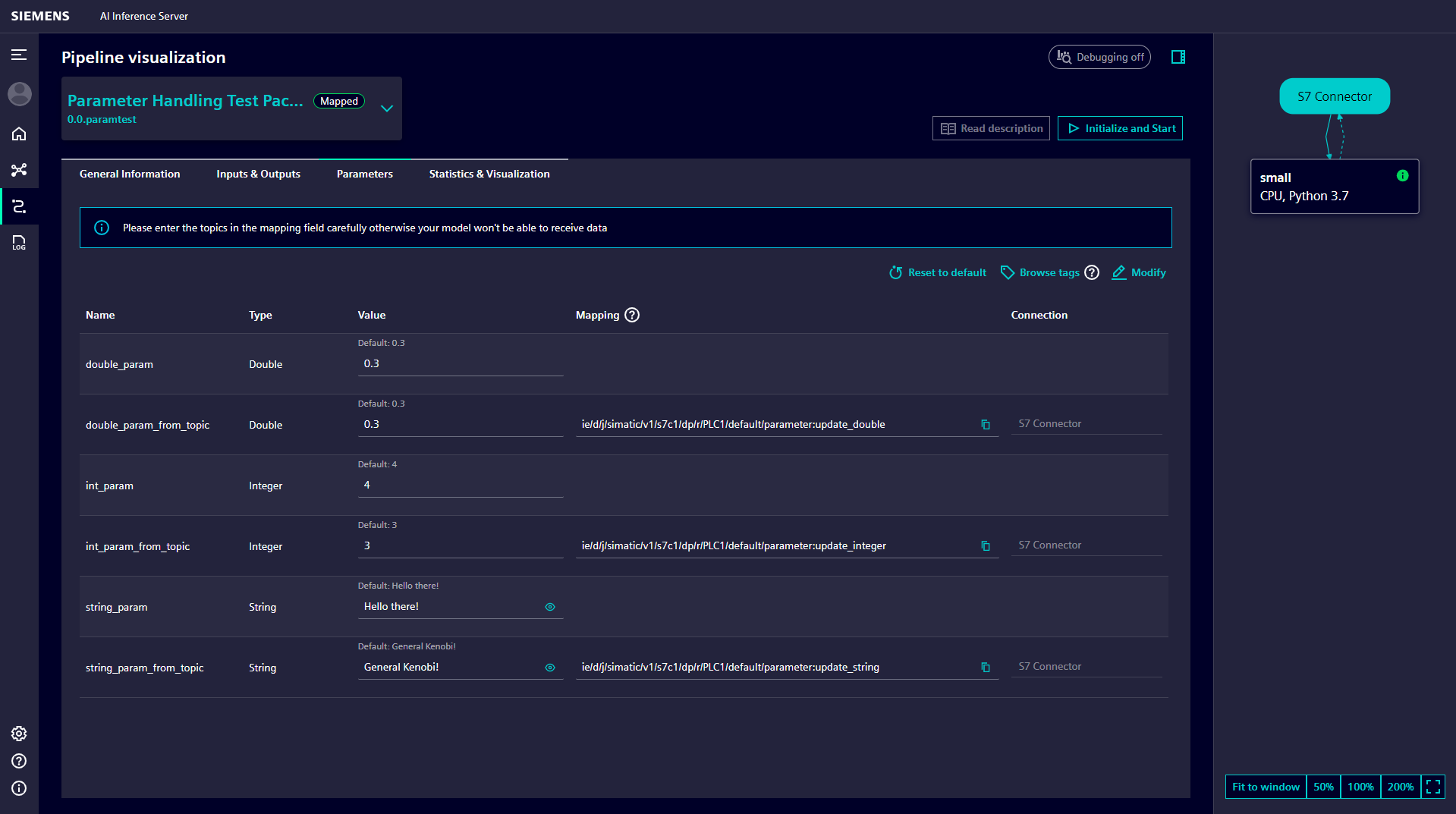Screen dimensions: 1456x814
Task: Expand the Parameter Handling Test pipeline chevron
Action: click(x=387, y=108)
